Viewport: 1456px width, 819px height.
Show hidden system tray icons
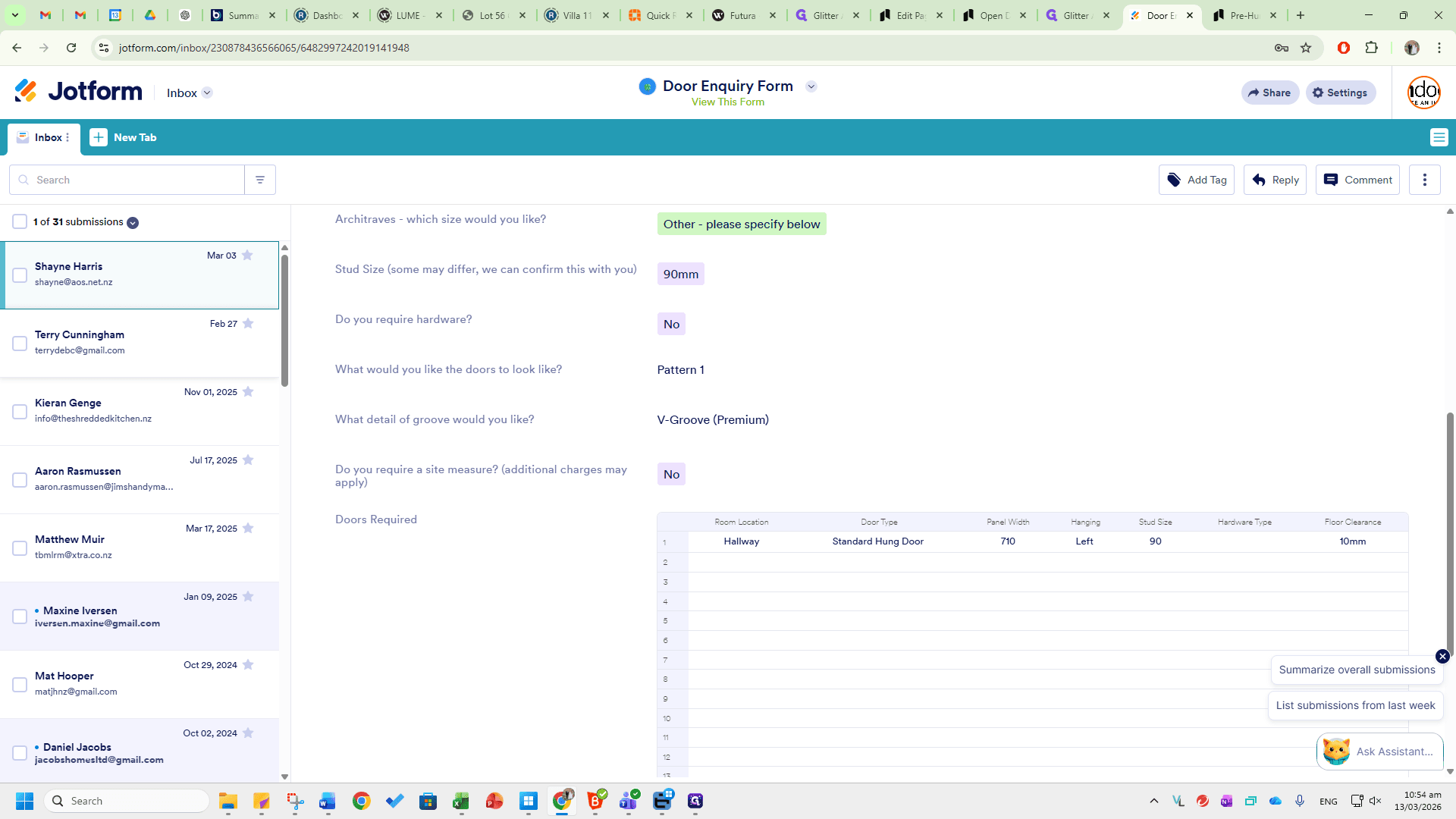click(x=1154, y=801)
